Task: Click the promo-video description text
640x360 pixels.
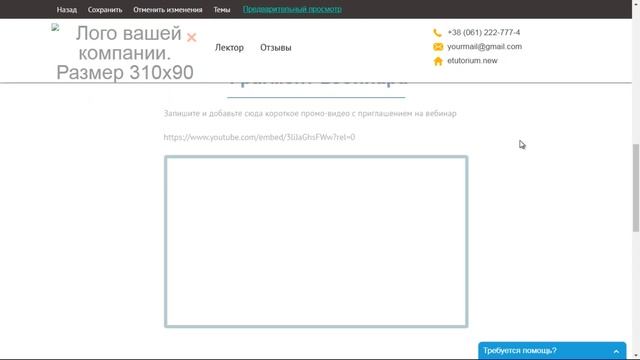Action: coord(310,113)
